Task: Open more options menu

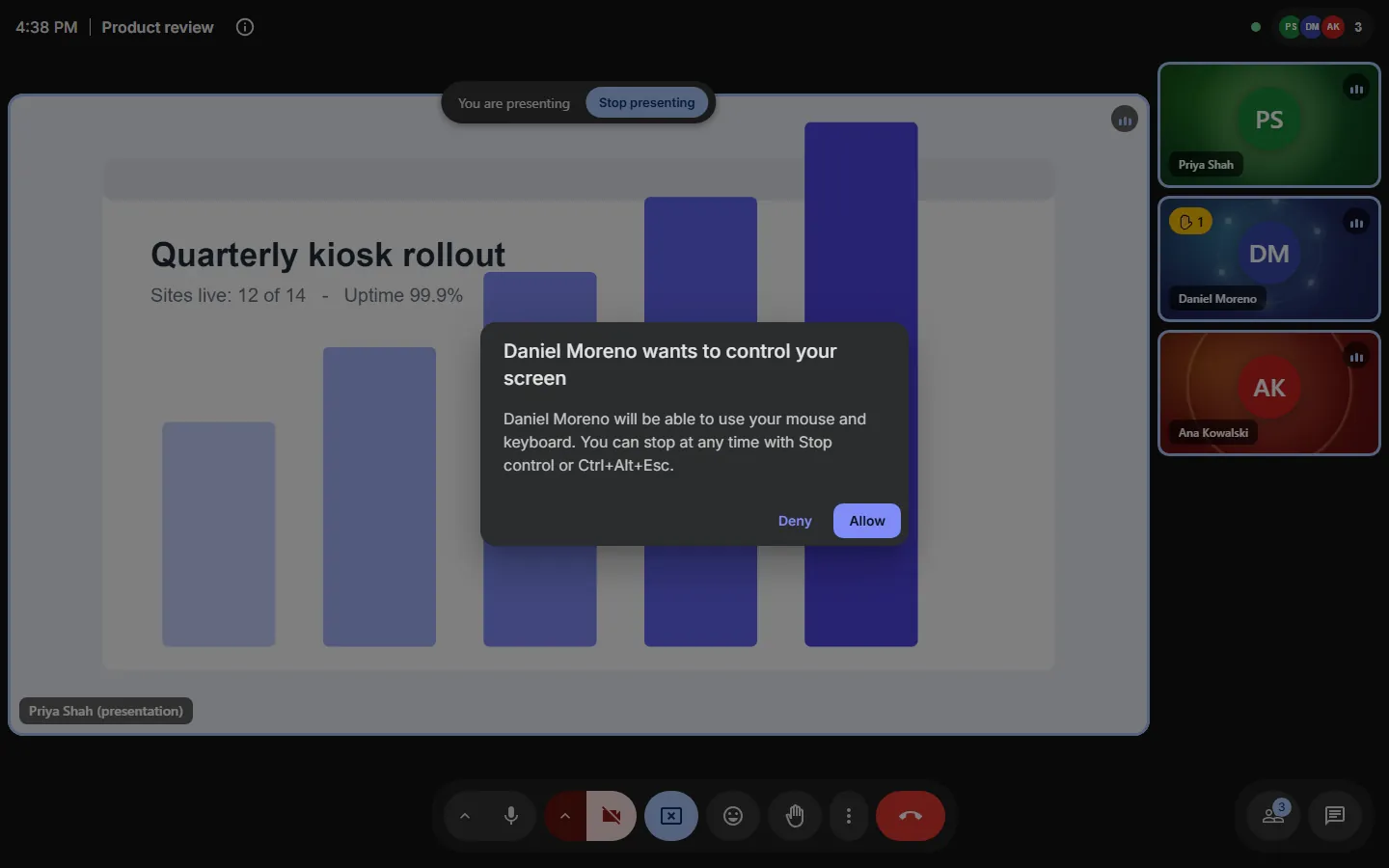Action: click(x=849, y=816)
